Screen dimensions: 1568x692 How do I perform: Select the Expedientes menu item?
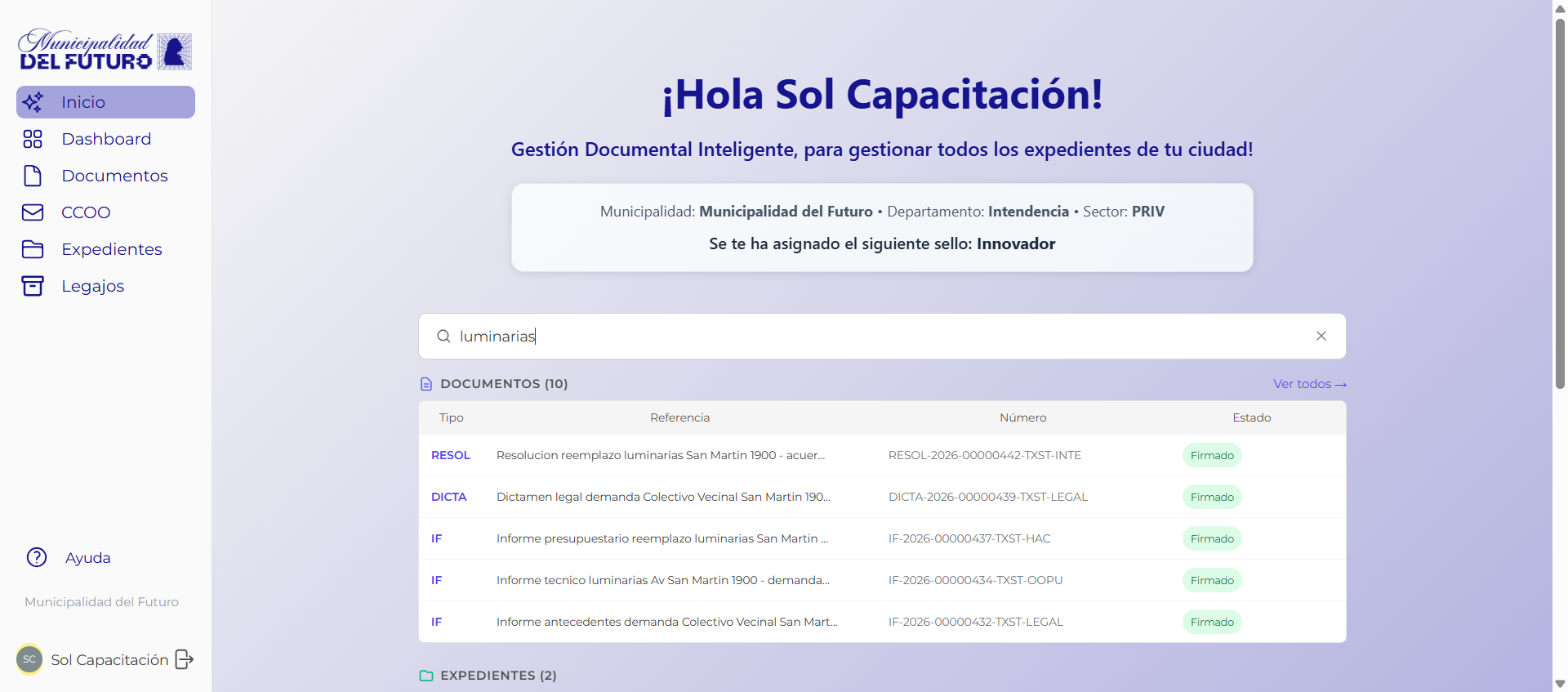point(112,249)
